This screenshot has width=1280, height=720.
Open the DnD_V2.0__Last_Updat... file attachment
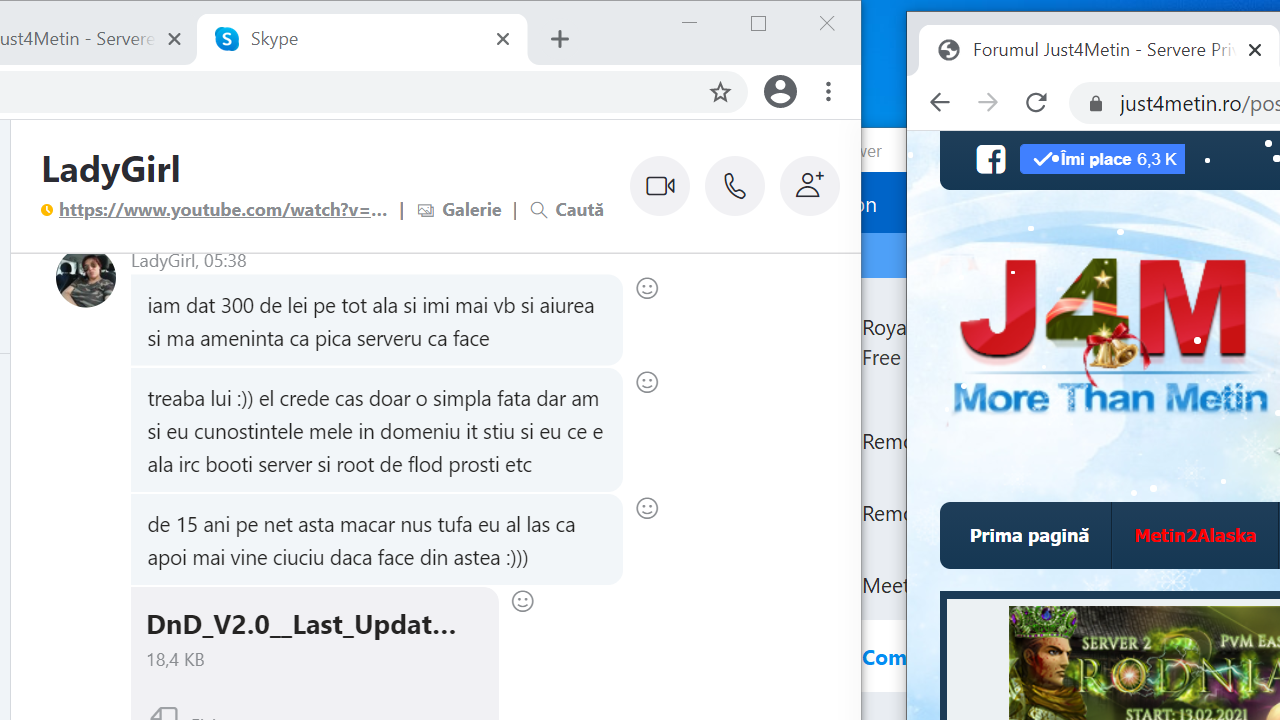point(314,653)
